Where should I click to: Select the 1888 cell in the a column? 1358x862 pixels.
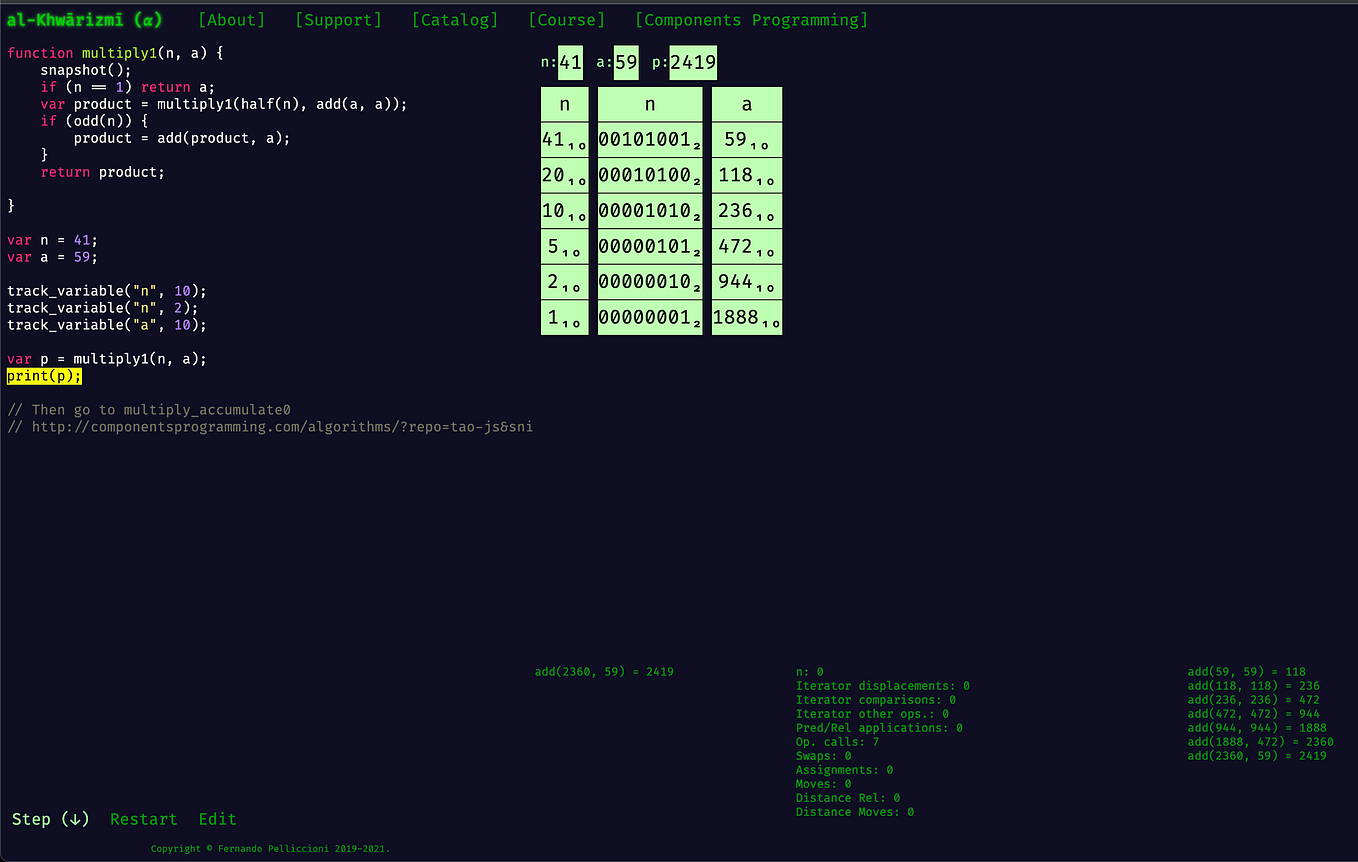[x=746, y=317]
